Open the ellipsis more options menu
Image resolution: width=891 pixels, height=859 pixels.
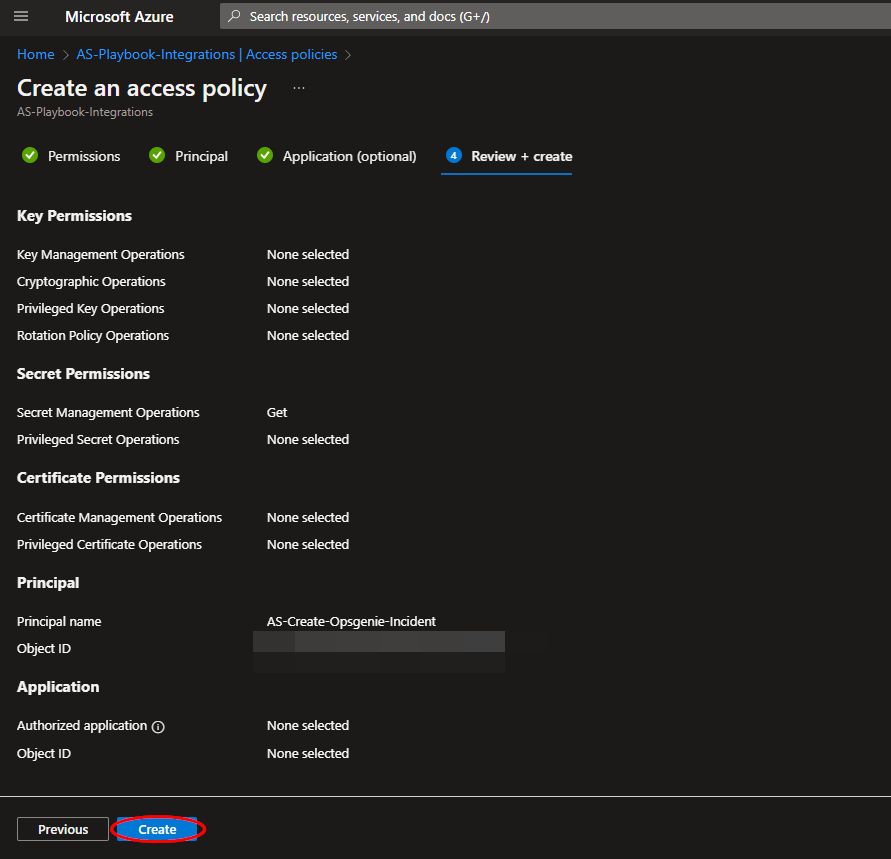point(299,88)
